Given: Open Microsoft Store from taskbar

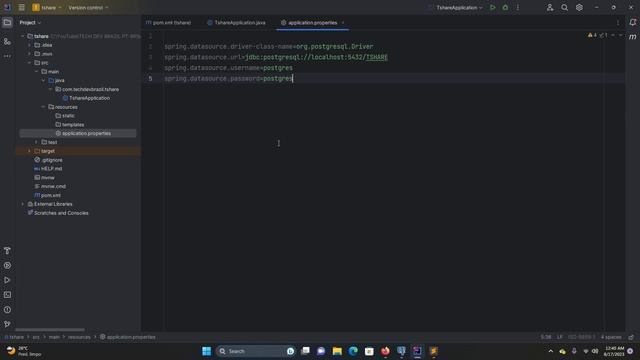Looking at the screenshot, I should [369, 351].
